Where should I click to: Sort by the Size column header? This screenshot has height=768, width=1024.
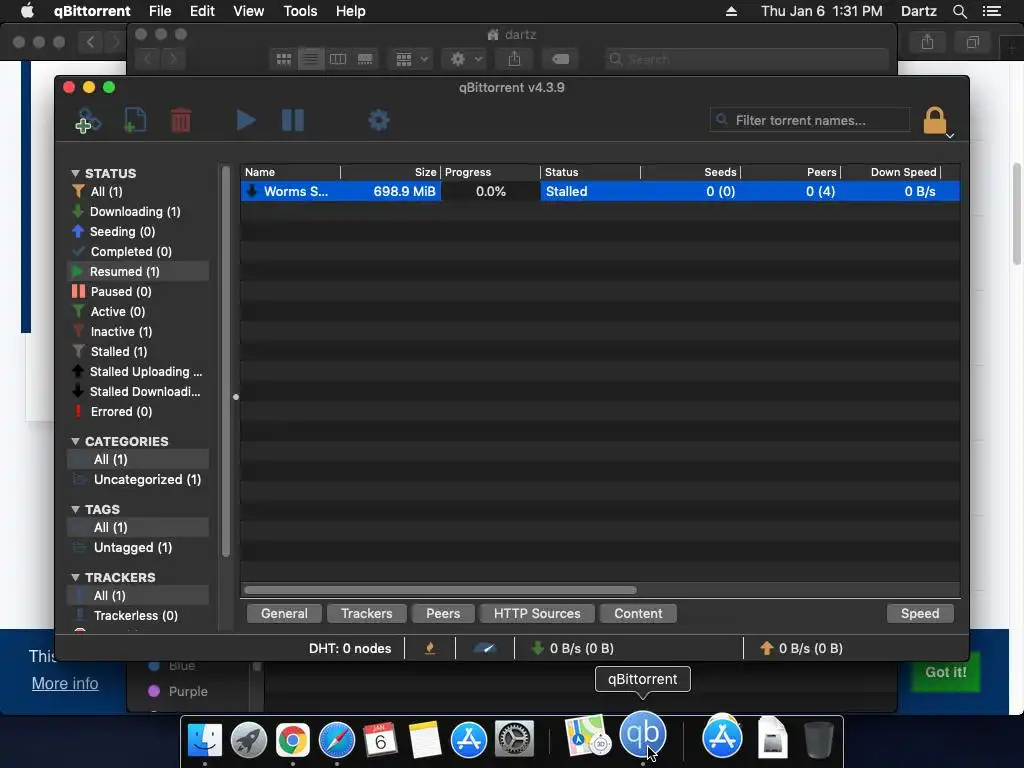(391, 172)
